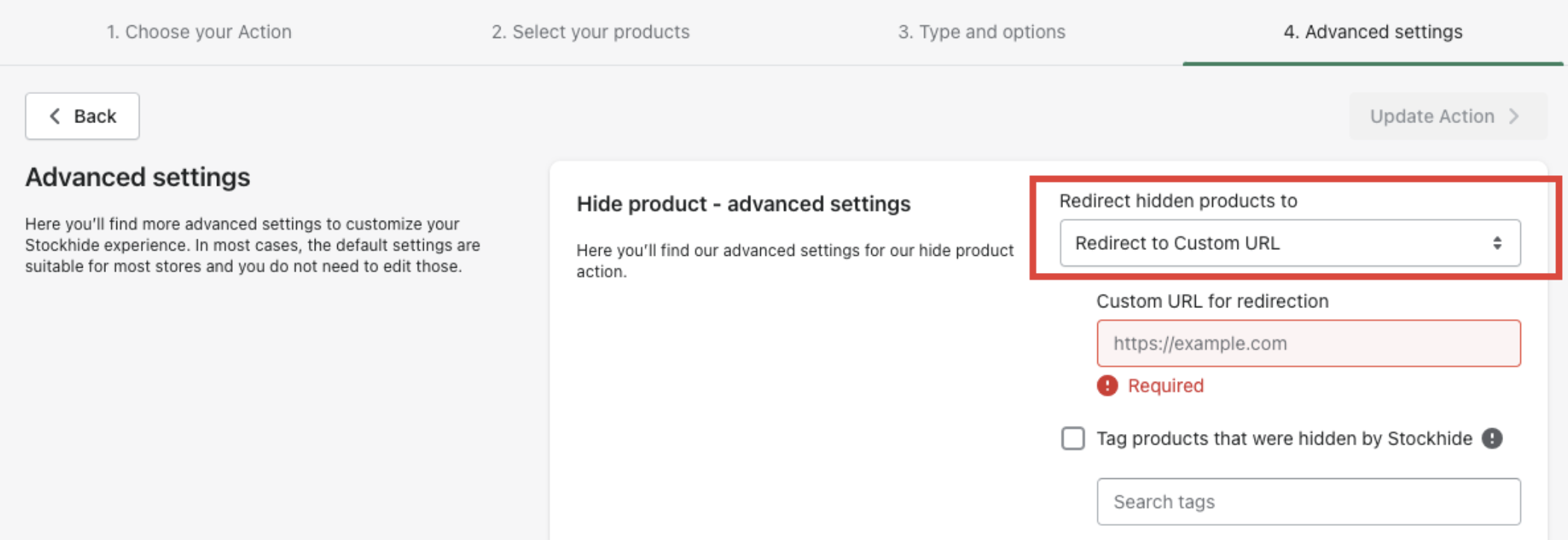Viewport: 1568px width, 540px height.
Task: Go to Select your products step
Action: tap(590, 32)
